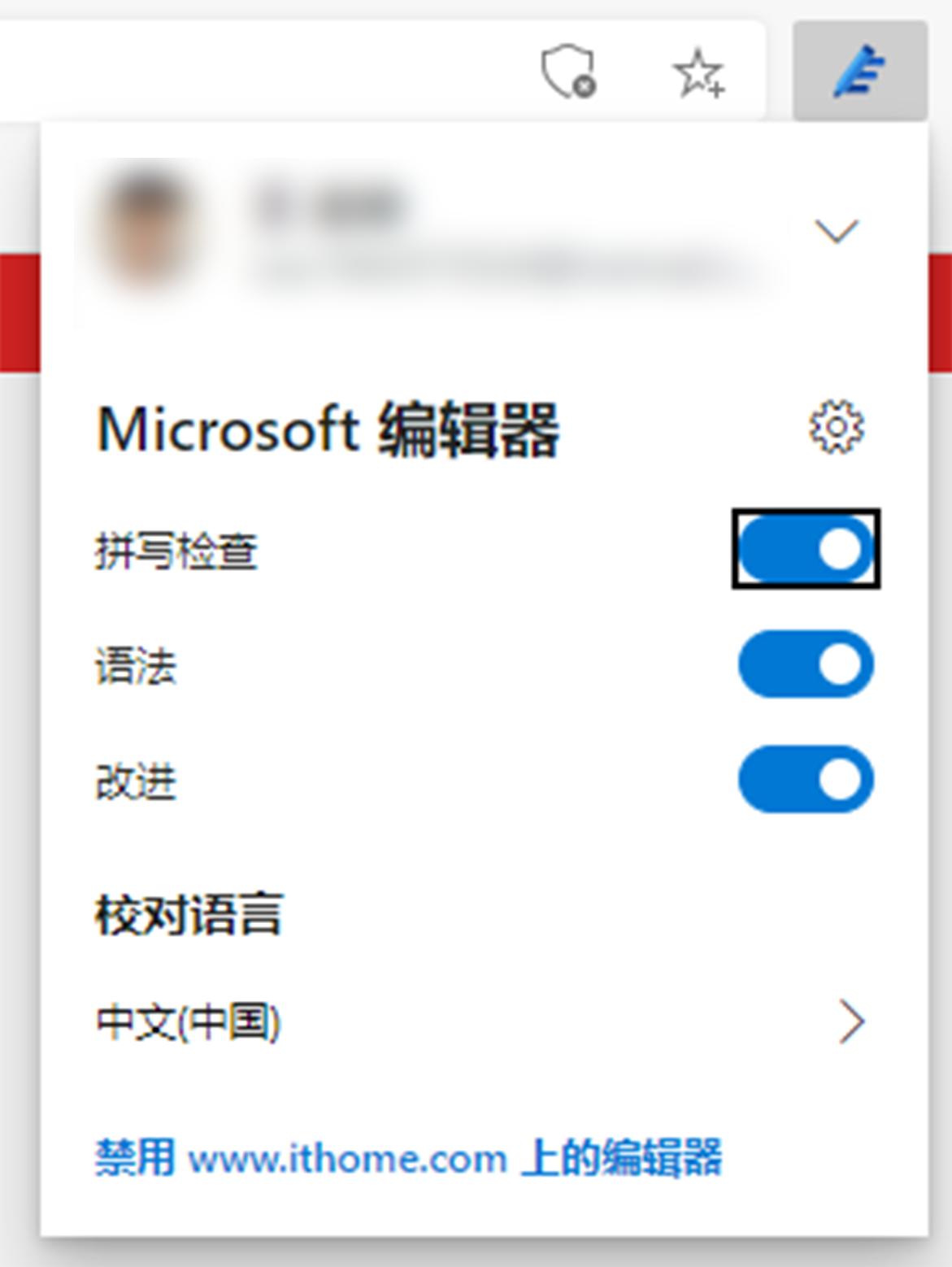Open the tracking prevention shield icon
Screen dimensions: 952x1267
coord(568,72)
